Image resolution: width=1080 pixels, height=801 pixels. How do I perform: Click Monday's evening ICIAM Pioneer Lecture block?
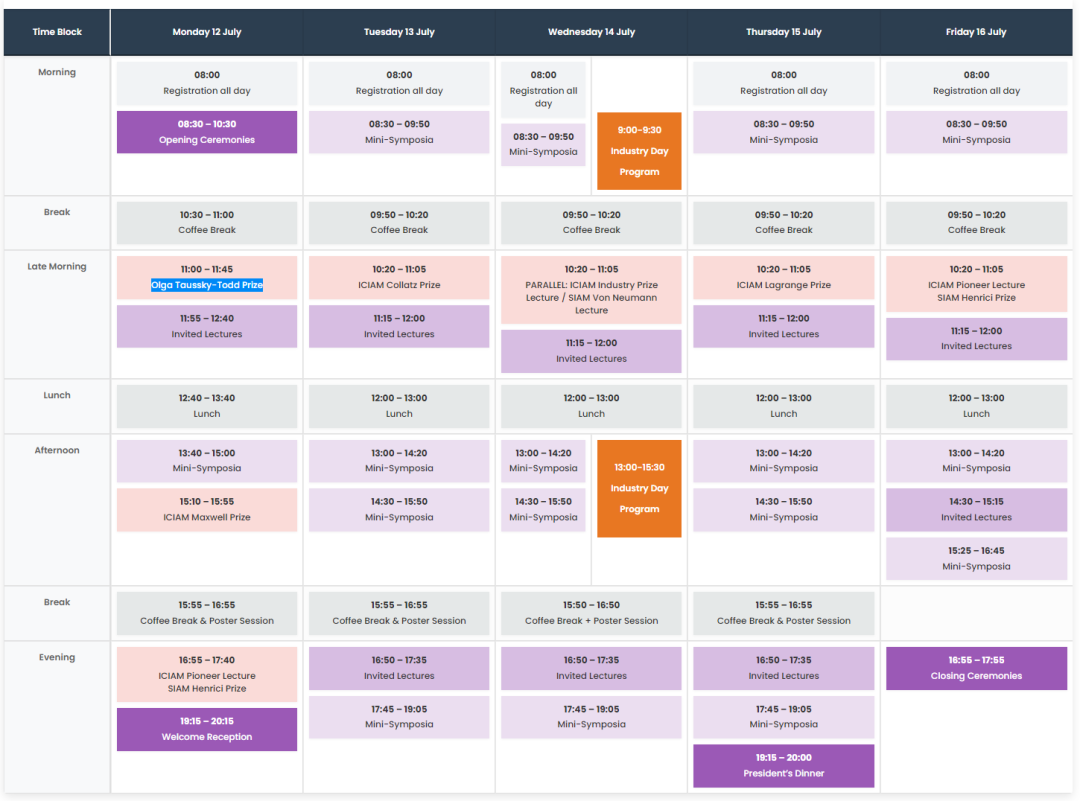click(x=207, y=674)
